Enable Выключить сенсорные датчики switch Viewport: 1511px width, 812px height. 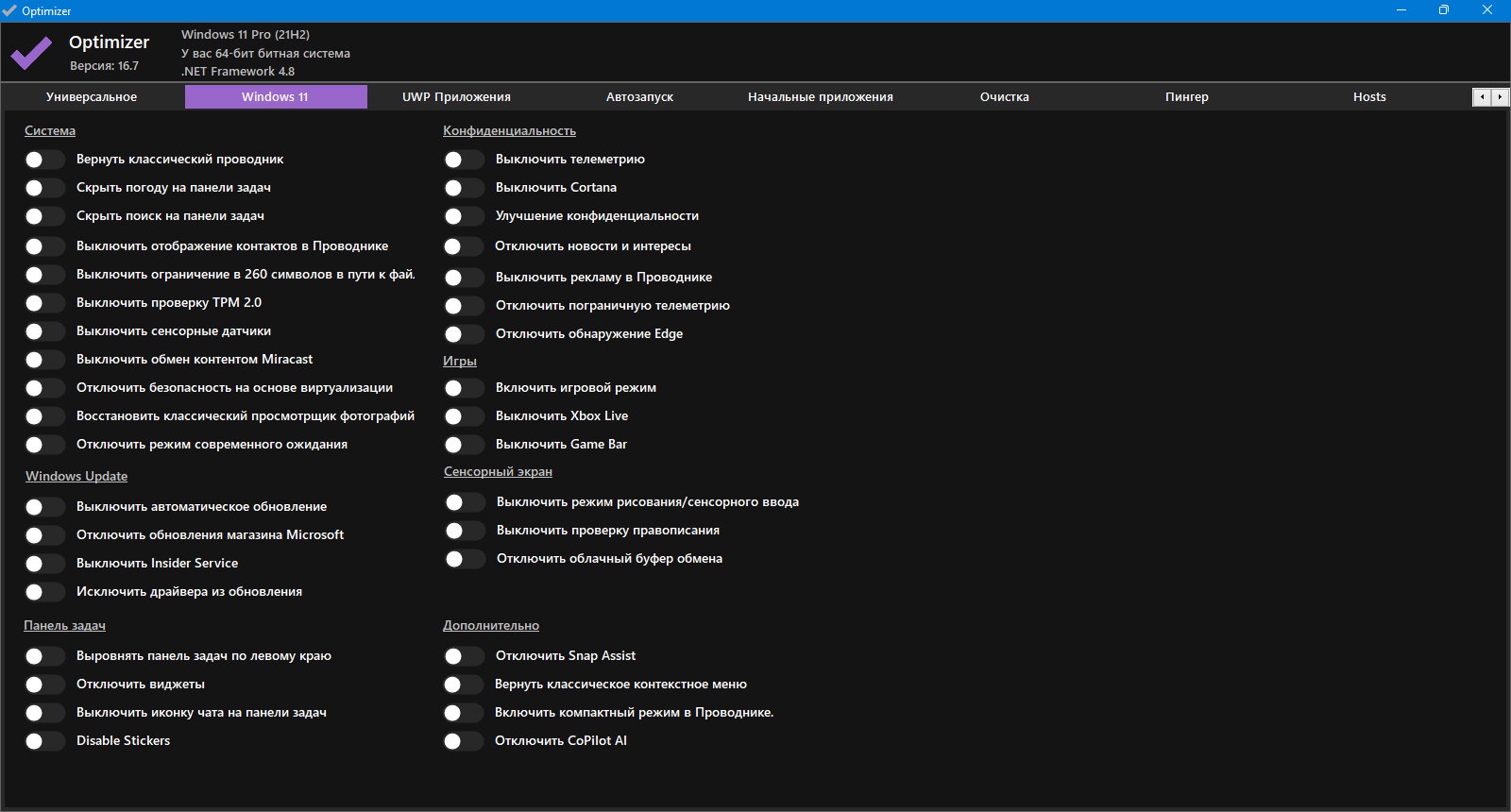[x=44, y=331]
